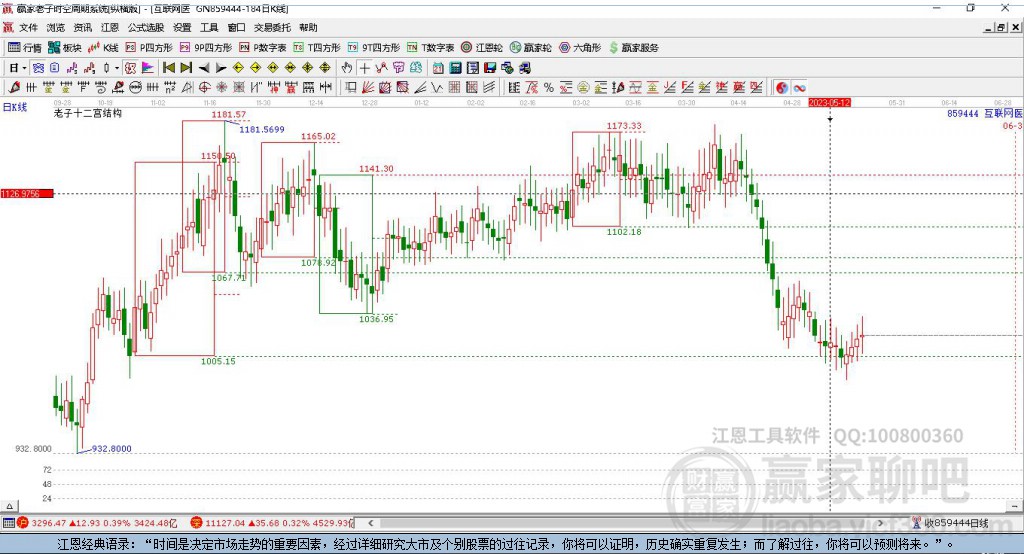
Task: Select the zigzag wave line tool
Action: click(x=437, y=88)
